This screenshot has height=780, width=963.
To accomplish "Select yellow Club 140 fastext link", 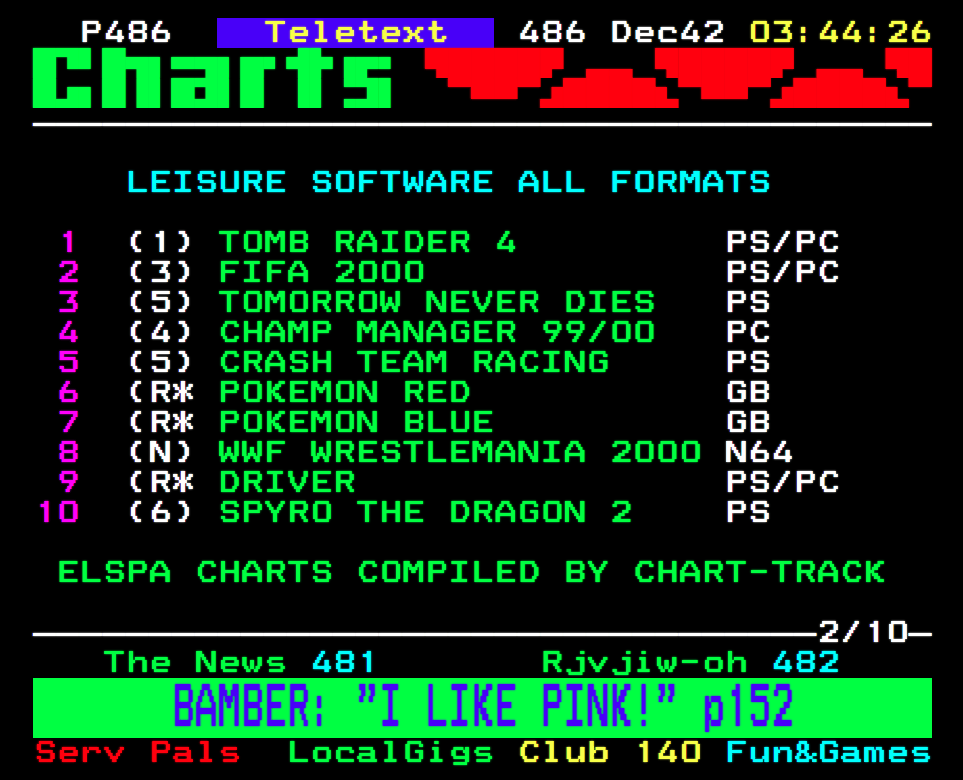I will coord(610,753).
